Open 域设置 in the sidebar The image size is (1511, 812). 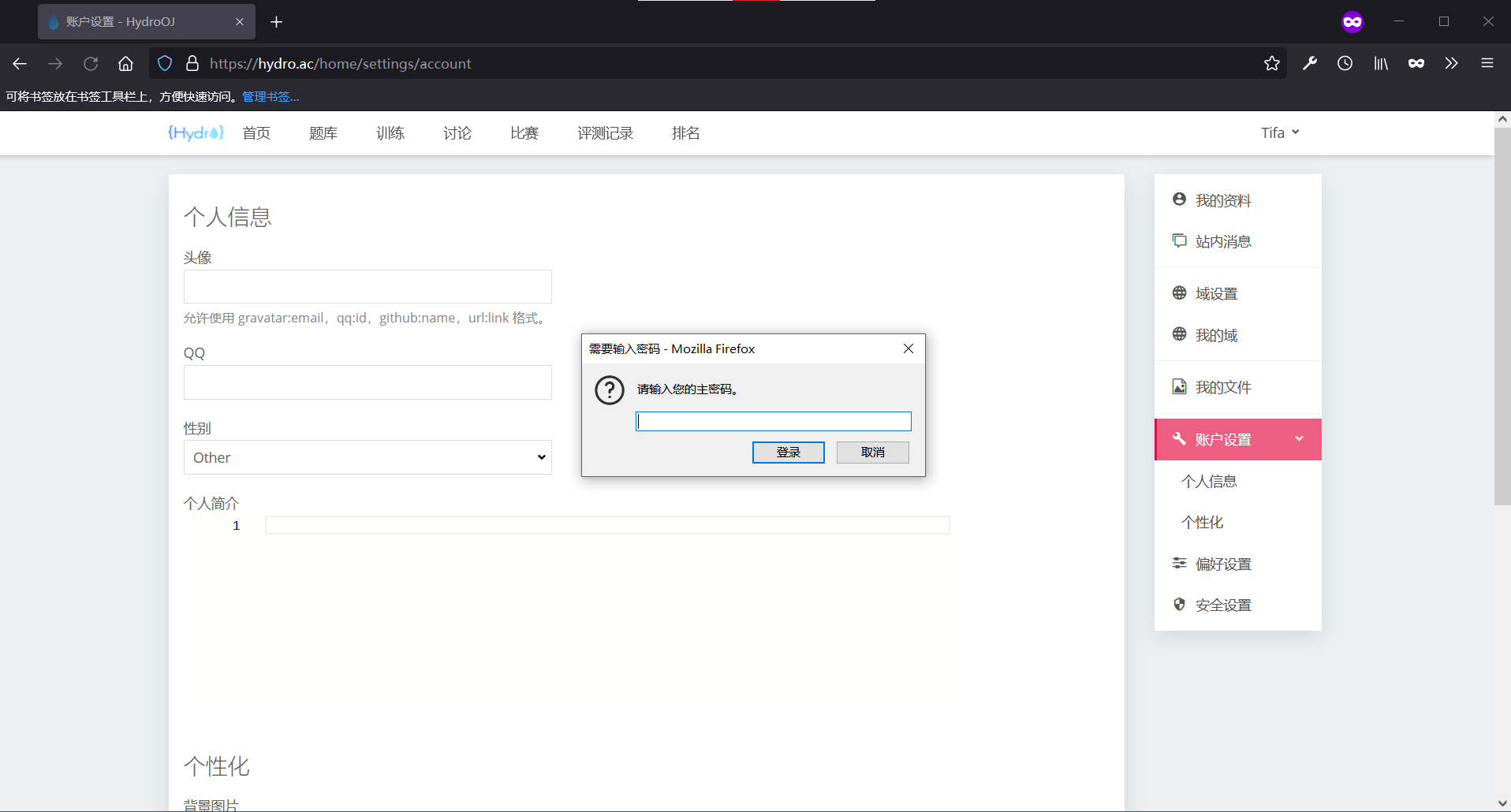[1238, 293]
